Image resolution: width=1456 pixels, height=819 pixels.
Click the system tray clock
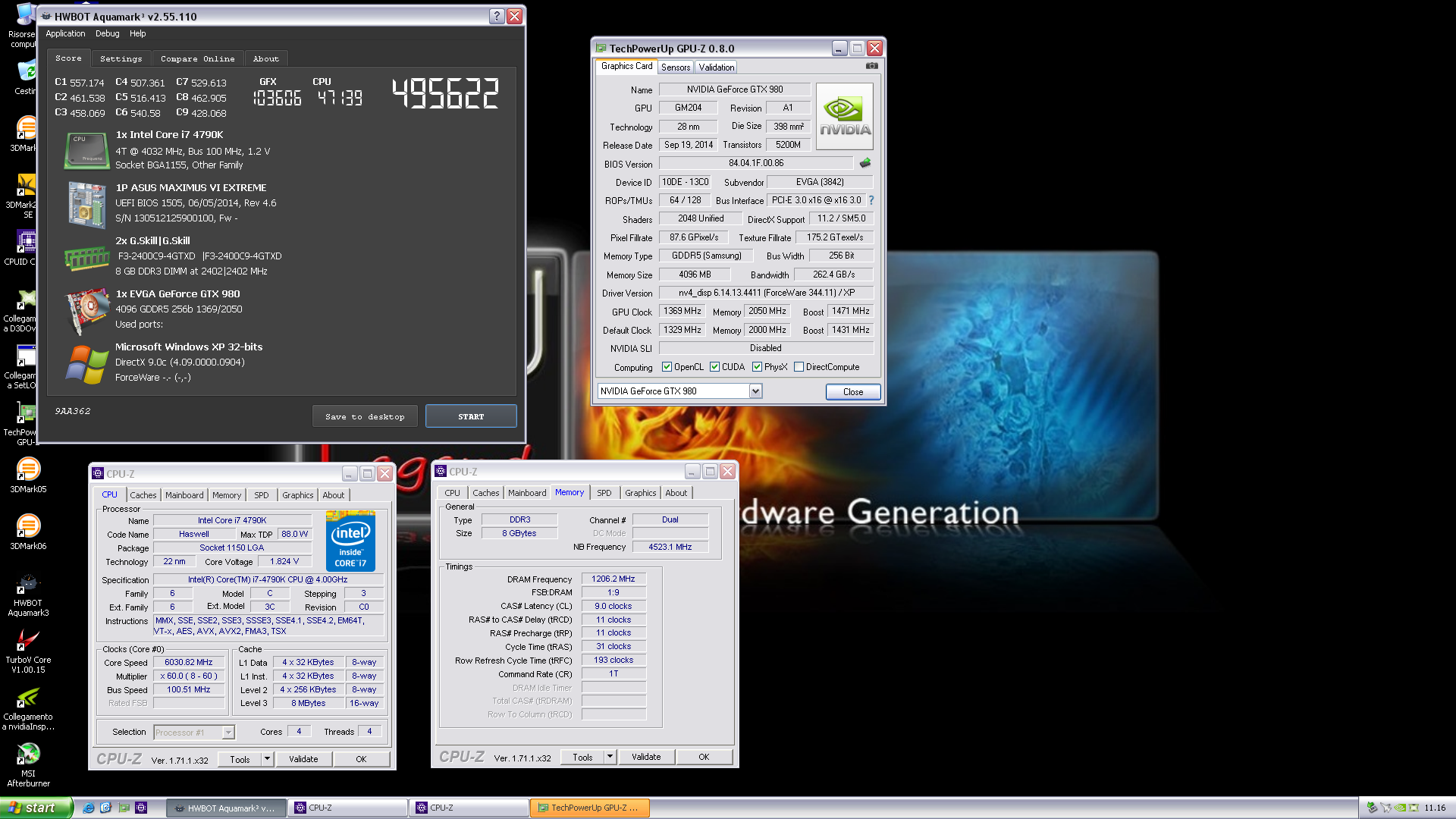[x=1435, y=808]
